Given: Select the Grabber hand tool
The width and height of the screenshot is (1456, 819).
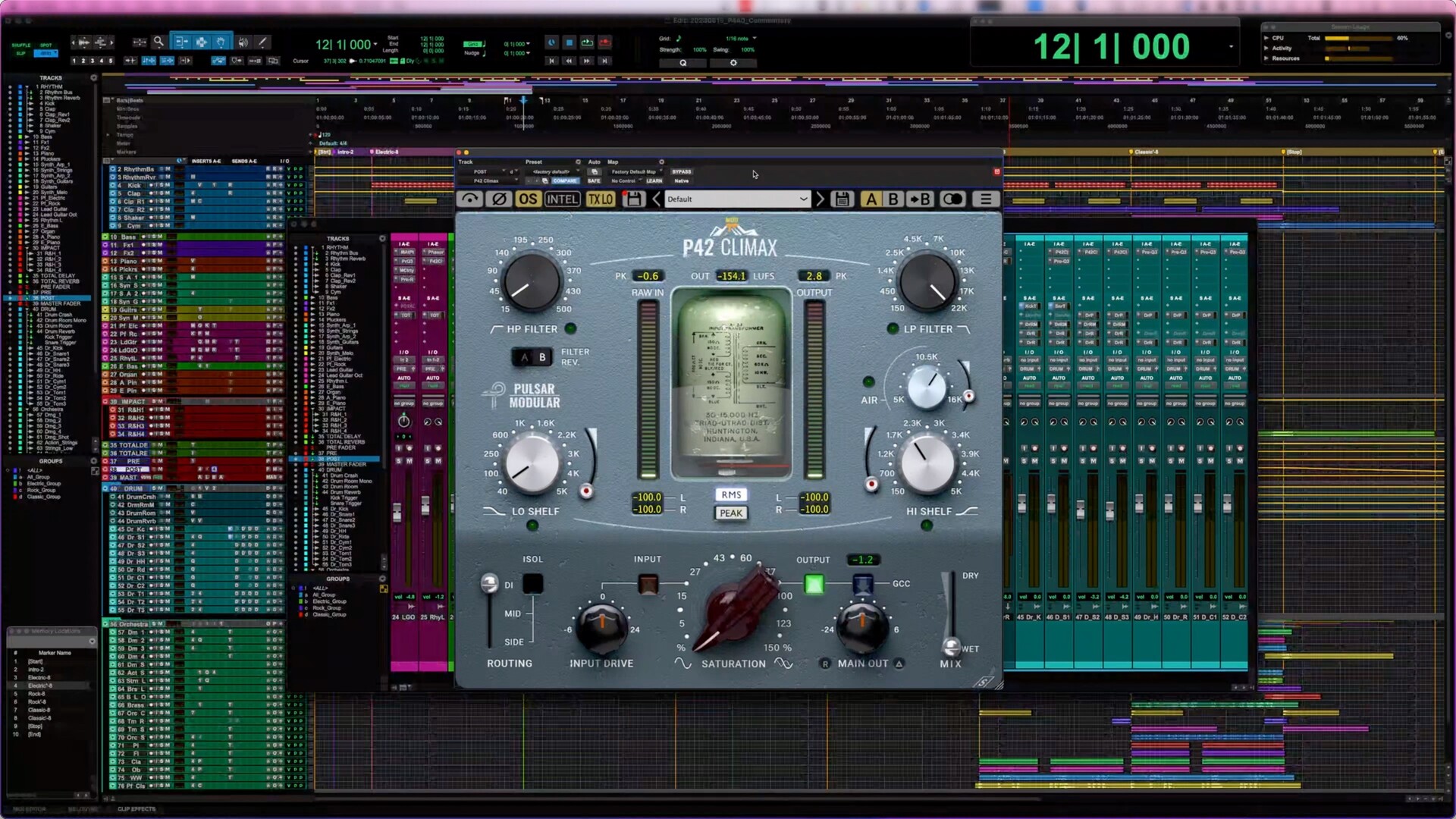Looking at the screenshot, I should (221, 42).
